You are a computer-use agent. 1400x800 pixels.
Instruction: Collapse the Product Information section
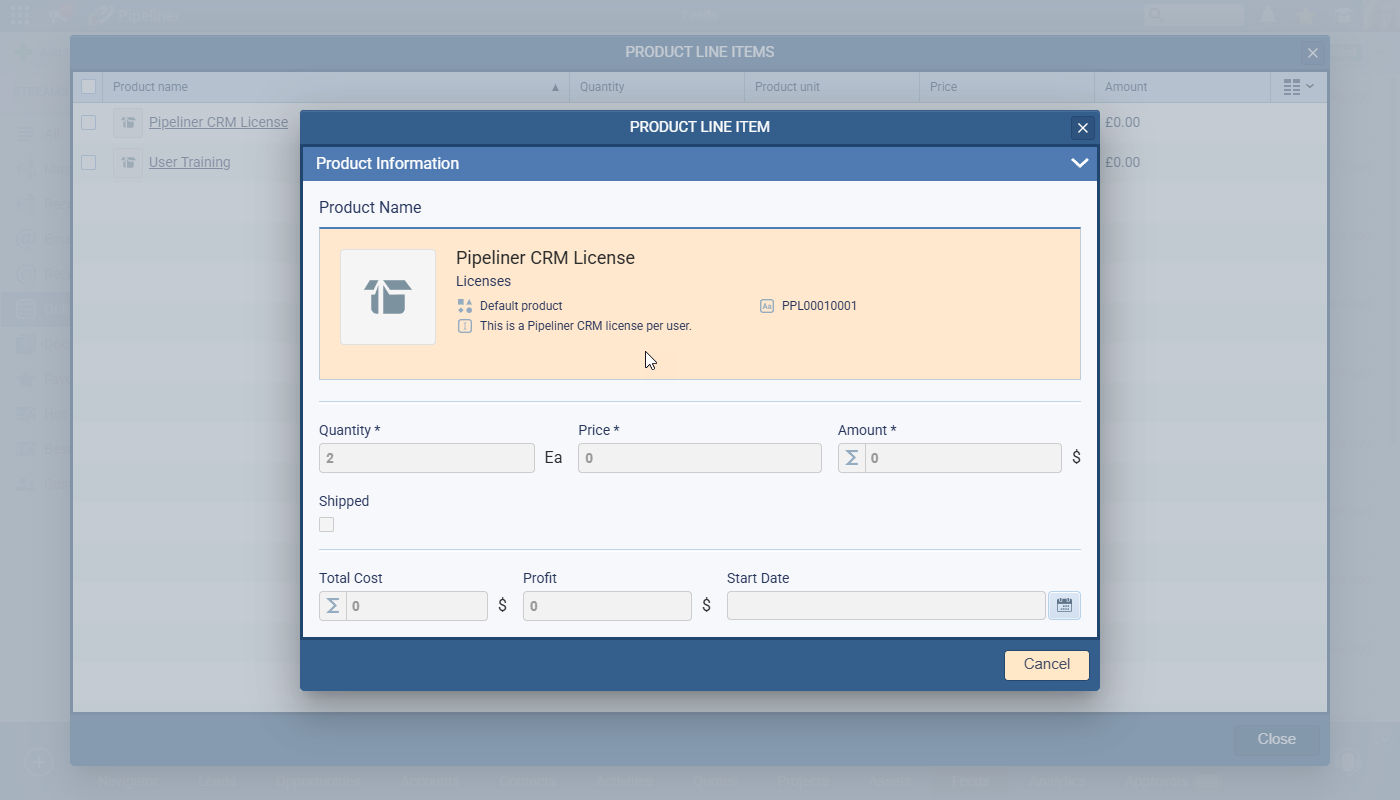(1079, 163)
